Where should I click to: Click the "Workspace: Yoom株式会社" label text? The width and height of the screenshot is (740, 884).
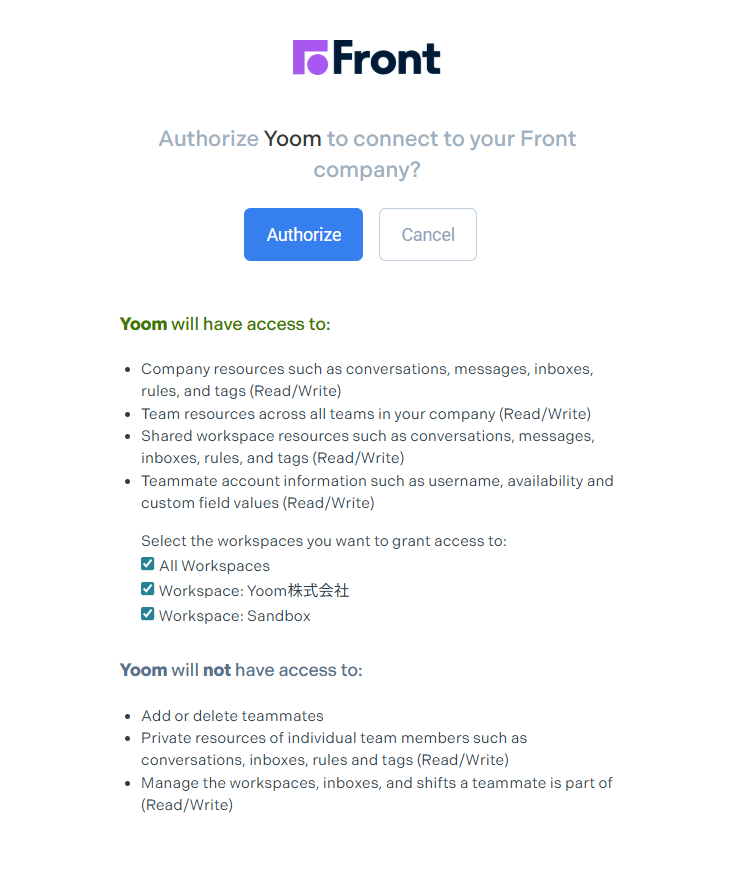pyautogui.click(x=254, y=591)
